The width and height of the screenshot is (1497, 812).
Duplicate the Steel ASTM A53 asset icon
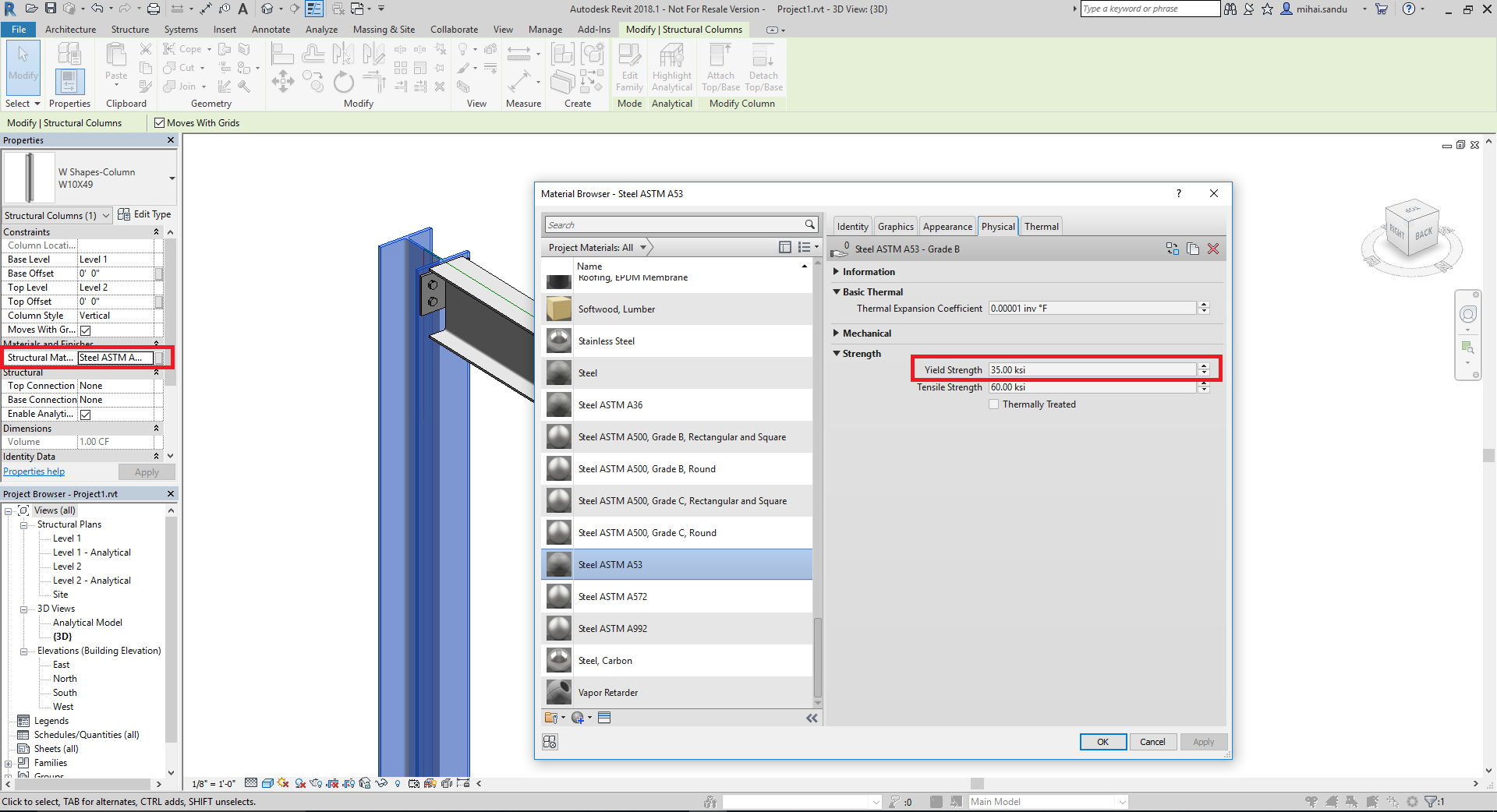point(1193,249)
